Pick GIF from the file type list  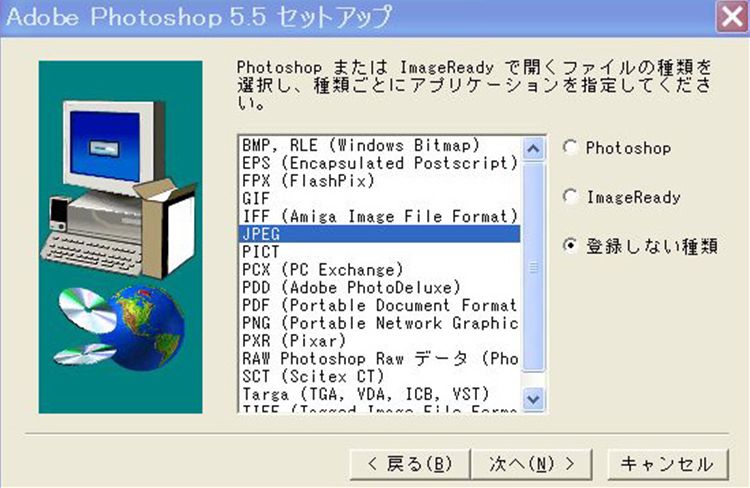click(x=379, y=198)
